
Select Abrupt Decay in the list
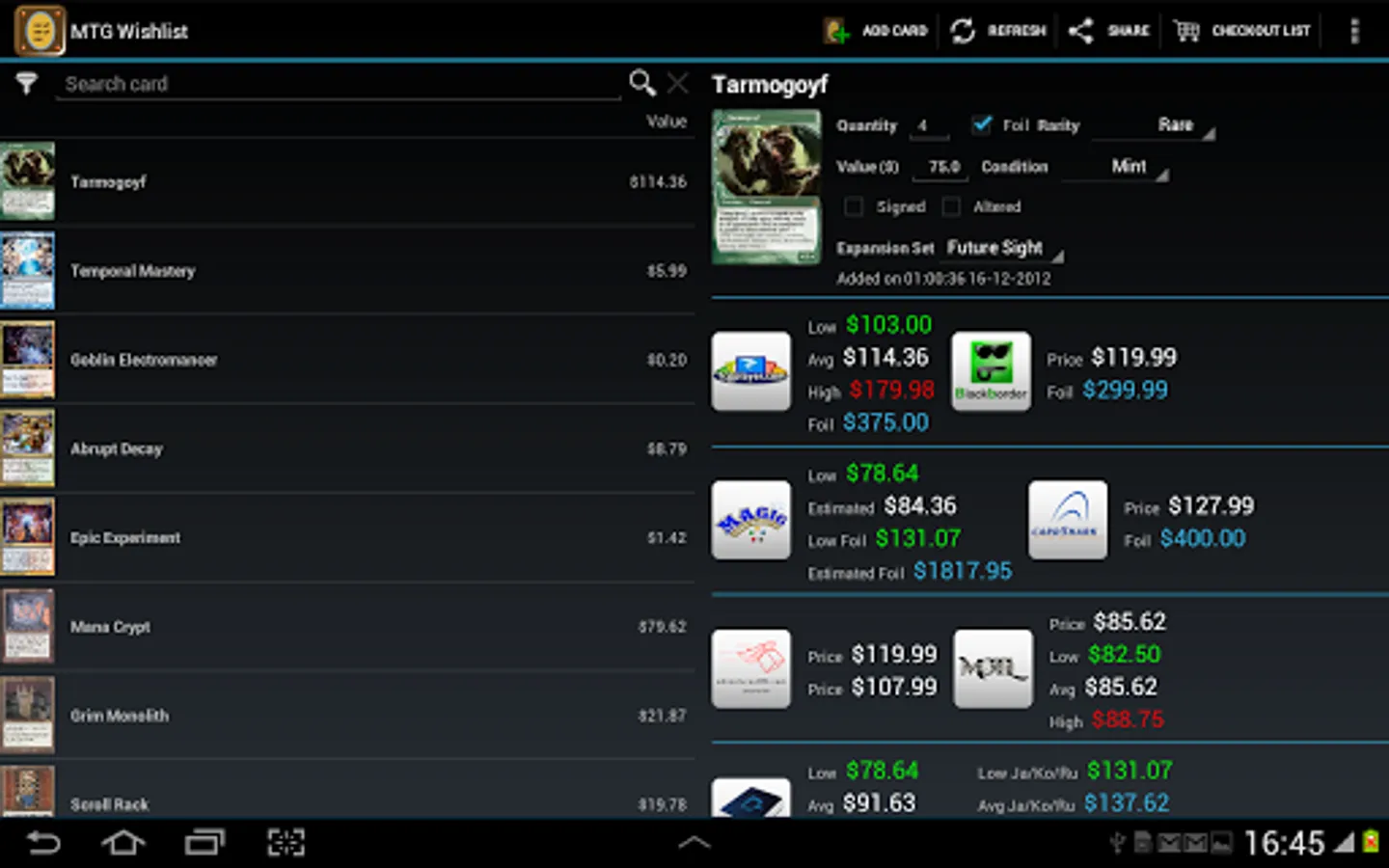pyautogui.click(x=347, y=448)
